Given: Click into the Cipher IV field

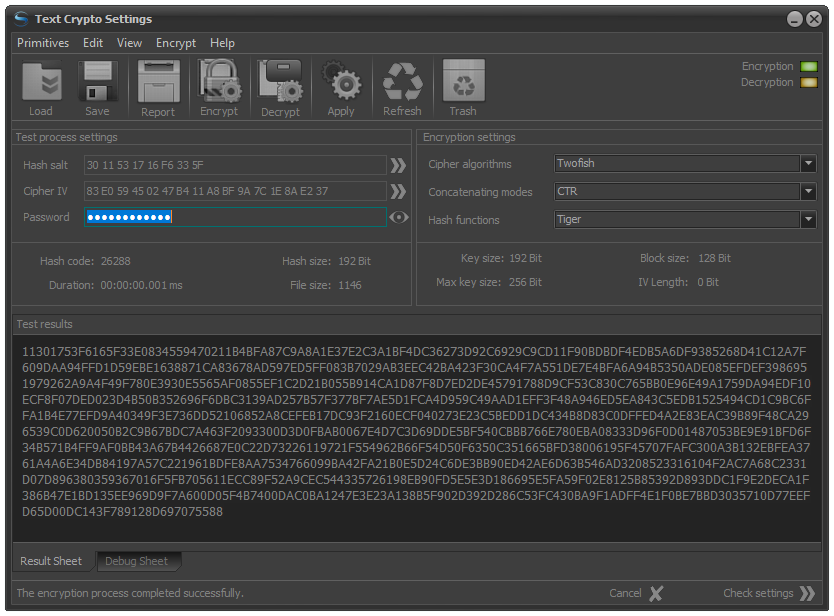Looking at the screenshot, I should click(x=235, y=192).
